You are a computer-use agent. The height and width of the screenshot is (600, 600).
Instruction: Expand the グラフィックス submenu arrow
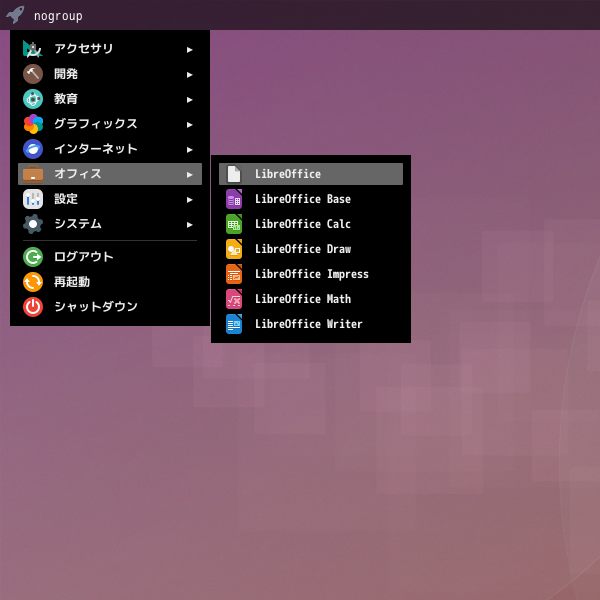[x=189, y=125]
